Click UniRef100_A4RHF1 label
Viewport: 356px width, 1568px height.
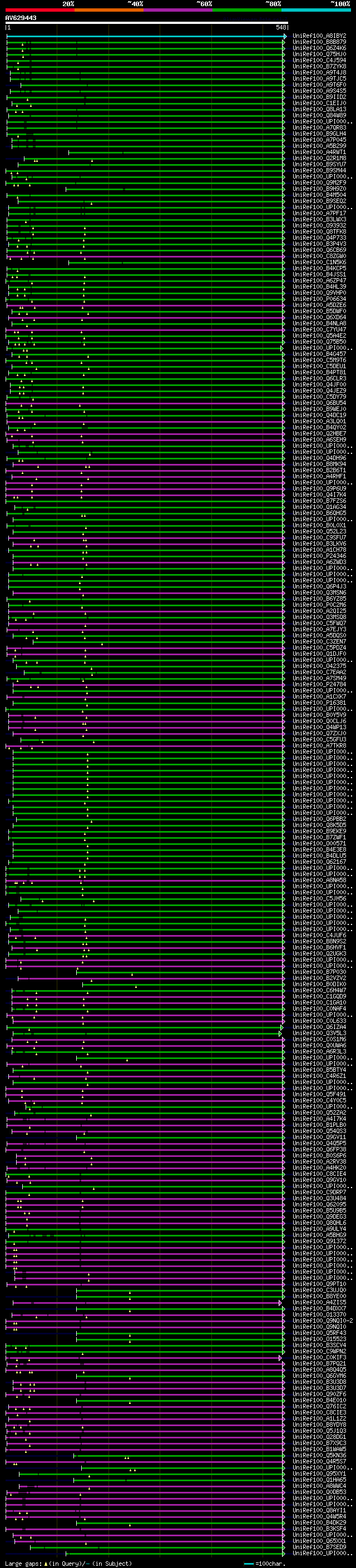319,477
